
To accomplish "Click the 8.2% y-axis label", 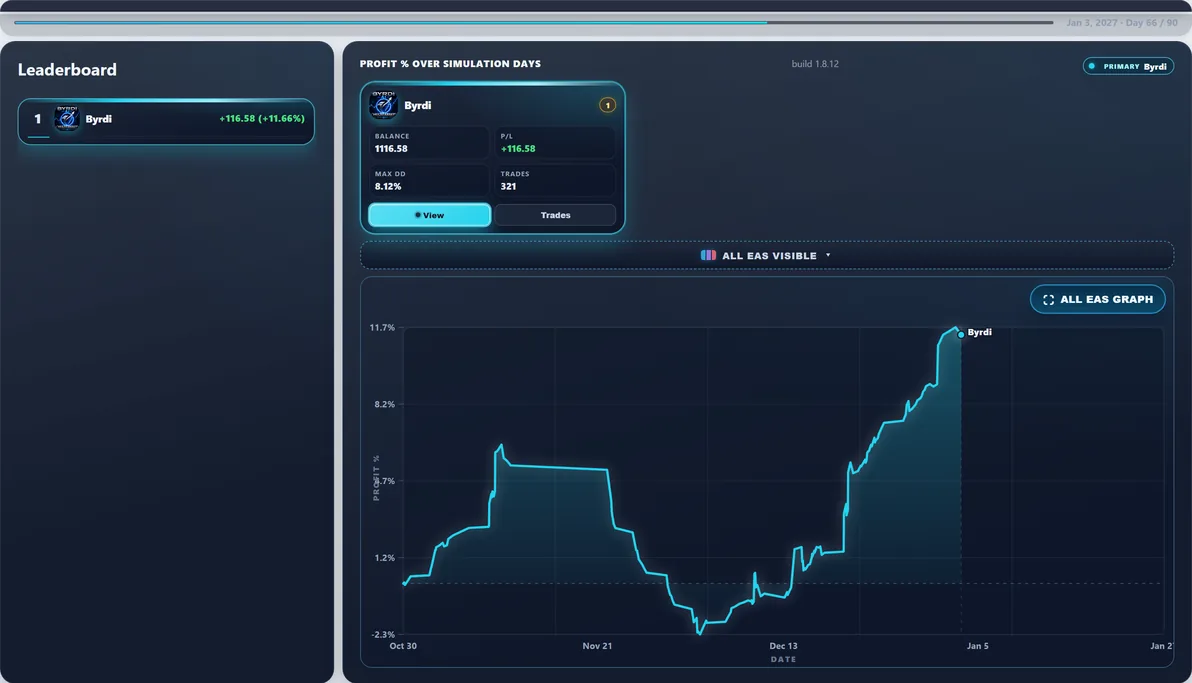I will click(x=385, y=405).
